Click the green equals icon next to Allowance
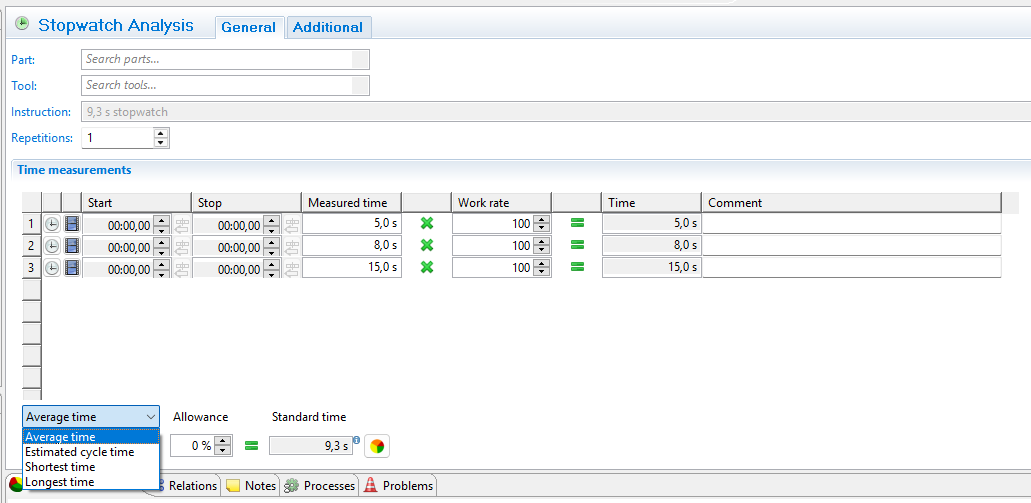 click(x=251, y=446)
